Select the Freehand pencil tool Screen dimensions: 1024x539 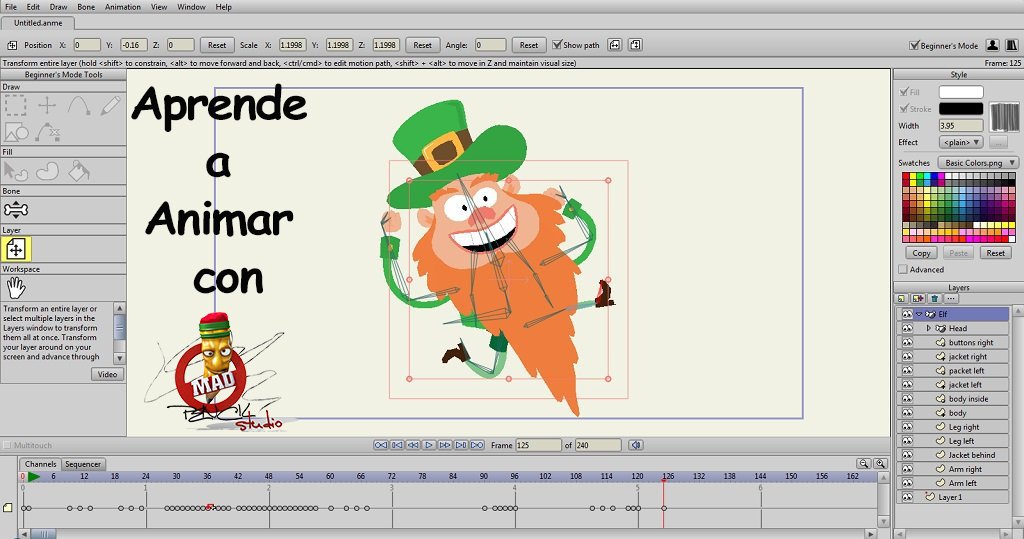click(x=110, y=105)
